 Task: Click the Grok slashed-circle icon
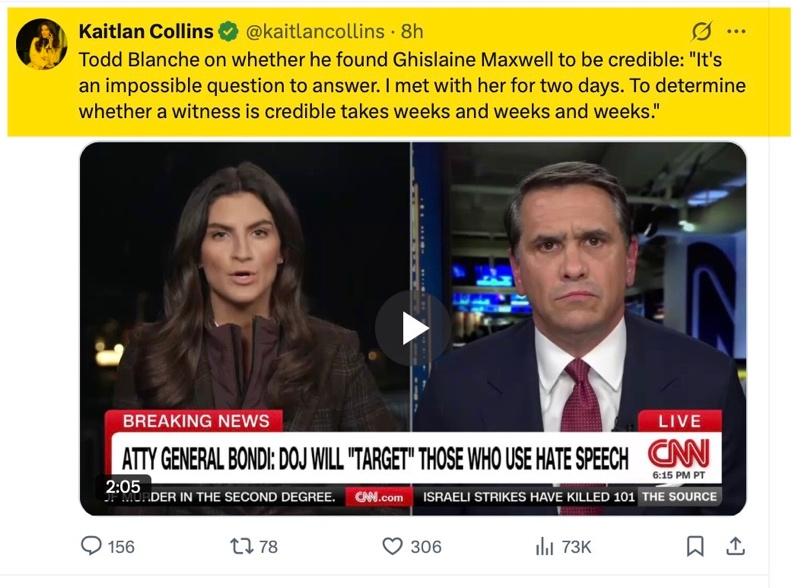(701, 31)
